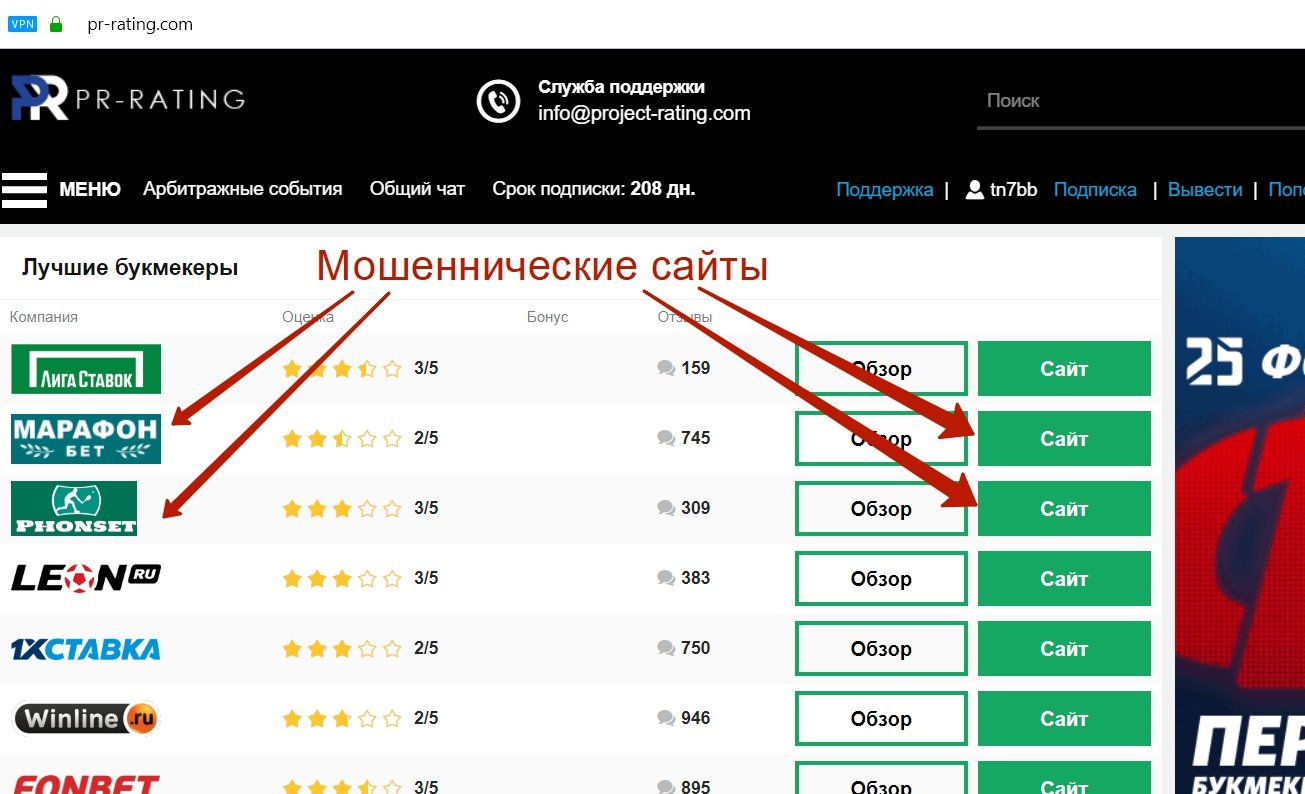
Task: Open Сайт for Leon.ru
Action: [1064, 579]
